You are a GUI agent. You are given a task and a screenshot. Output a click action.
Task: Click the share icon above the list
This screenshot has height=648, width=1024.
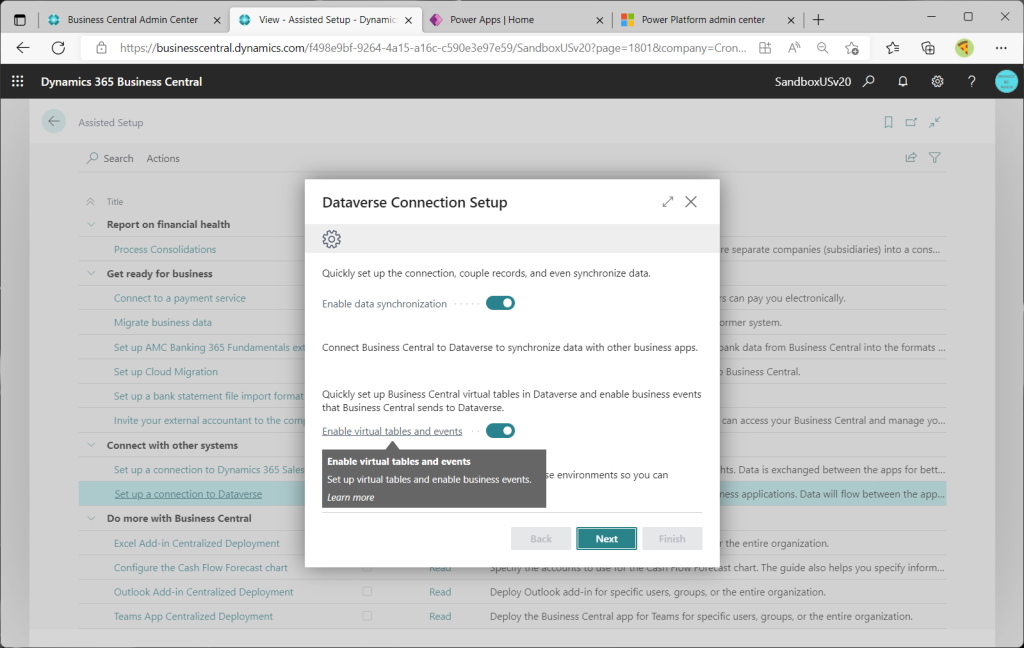click(911, 157)
